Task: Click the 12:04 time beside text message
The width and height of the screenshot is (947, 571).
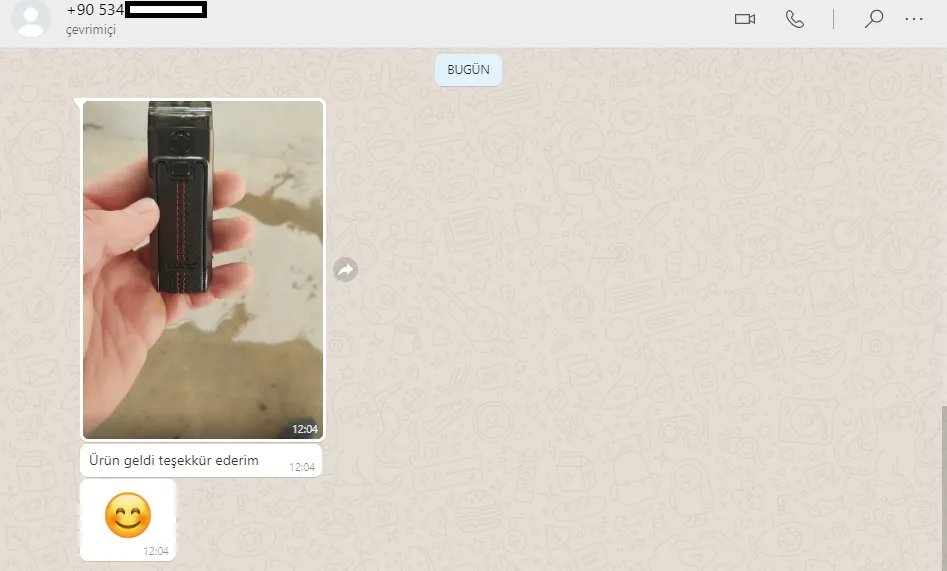Action: pyautogui.click(x=301, y=467)
